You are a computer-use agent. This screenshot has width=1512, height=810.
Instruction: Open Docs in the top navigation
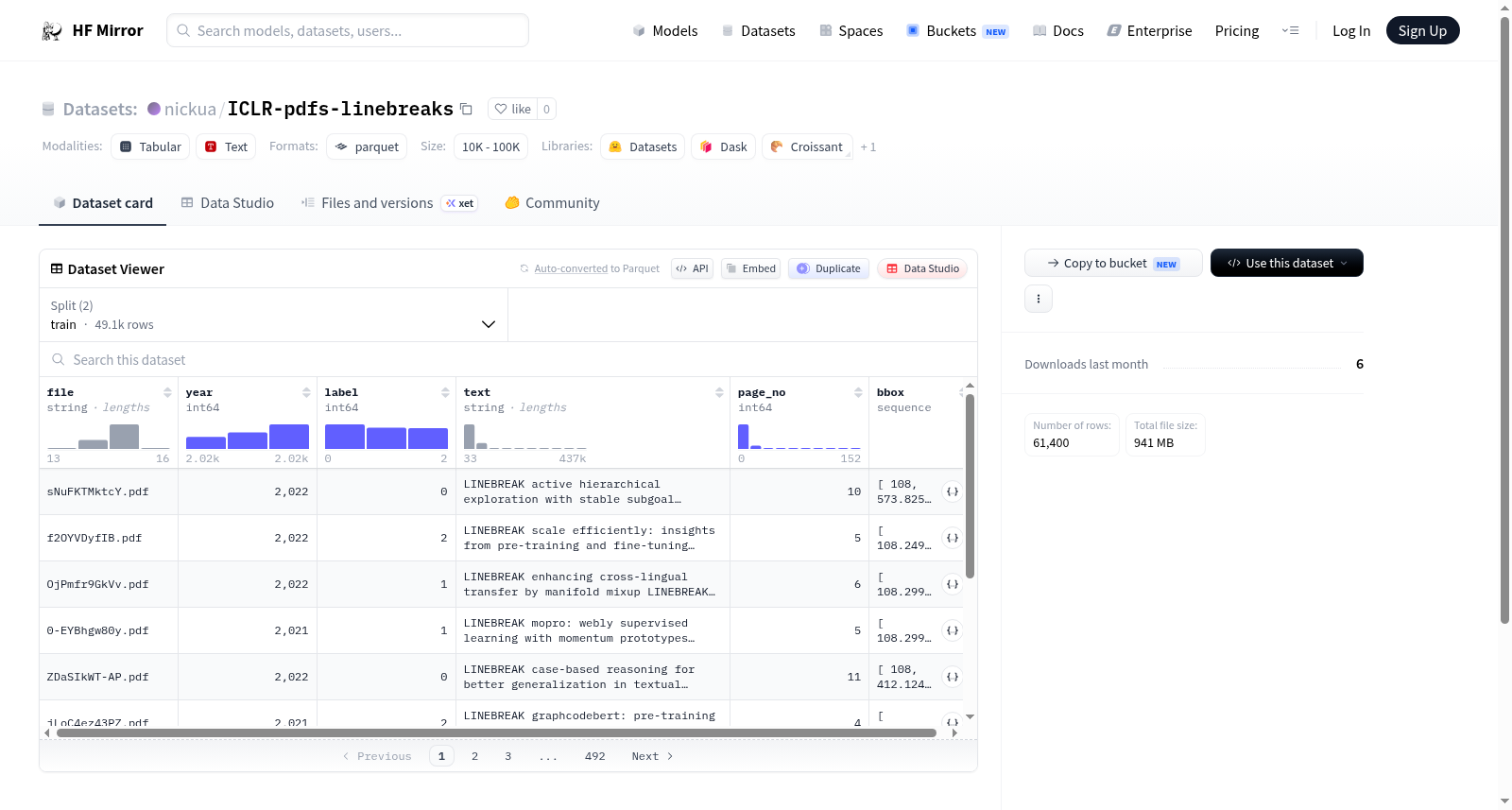[1057, 31]
